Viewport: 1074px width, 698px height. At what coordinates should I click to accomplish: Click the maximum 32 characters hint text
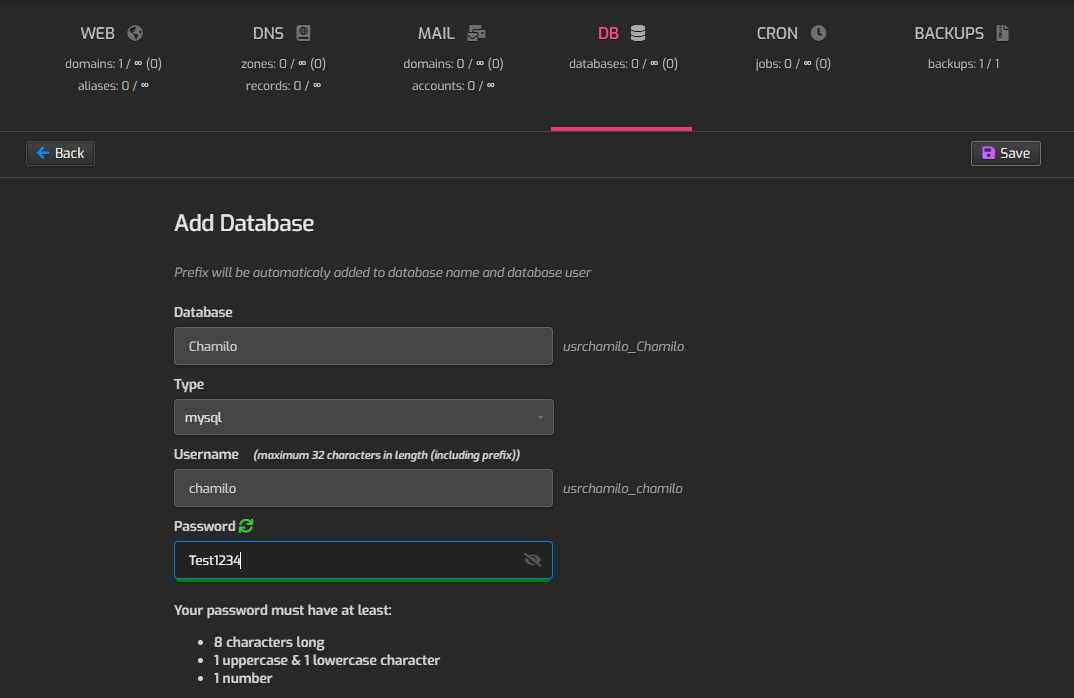coord(386,455)
